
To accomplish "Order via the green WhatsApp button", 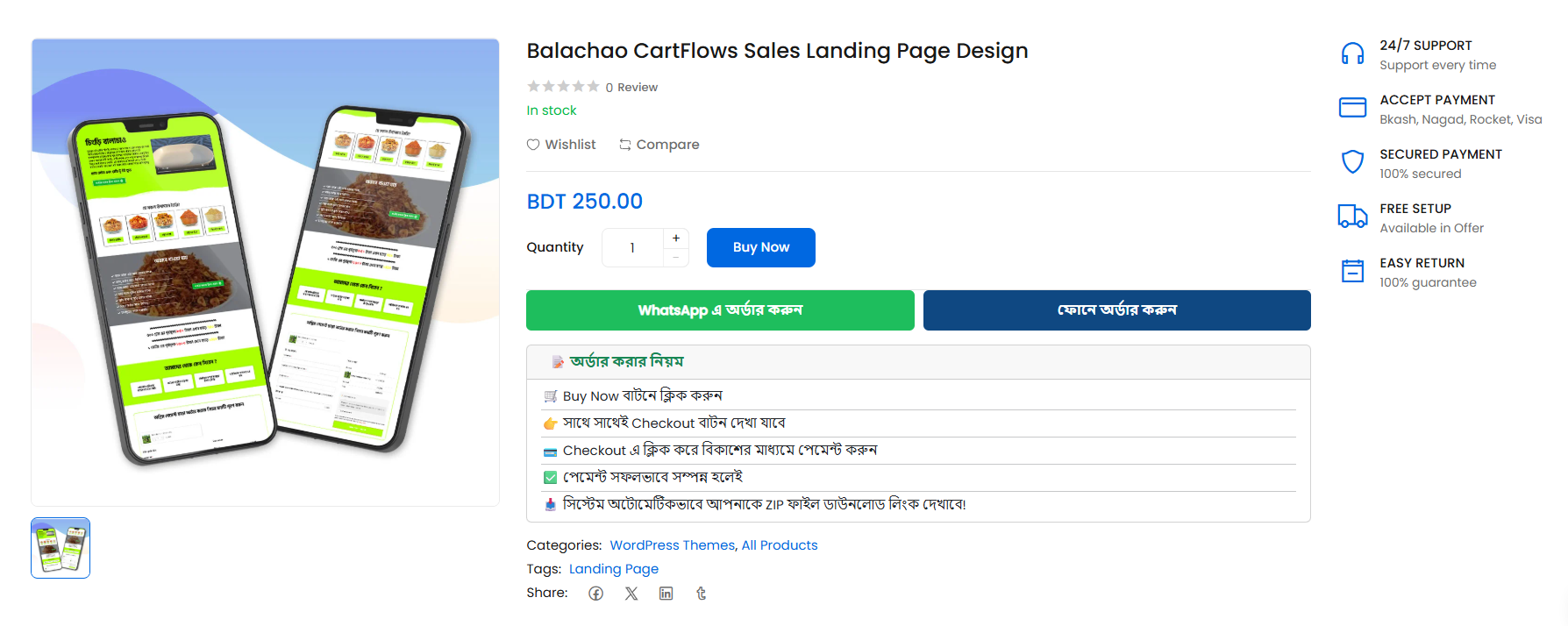I will [720, 310].
